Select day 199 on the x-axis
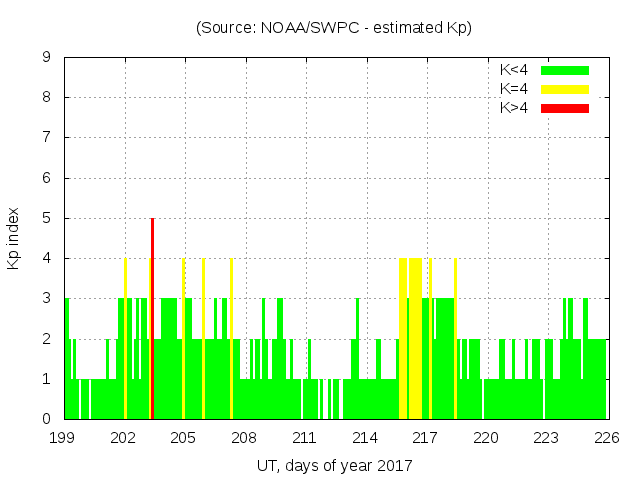This screenshot has height=480, width=640. coord(63,438)
